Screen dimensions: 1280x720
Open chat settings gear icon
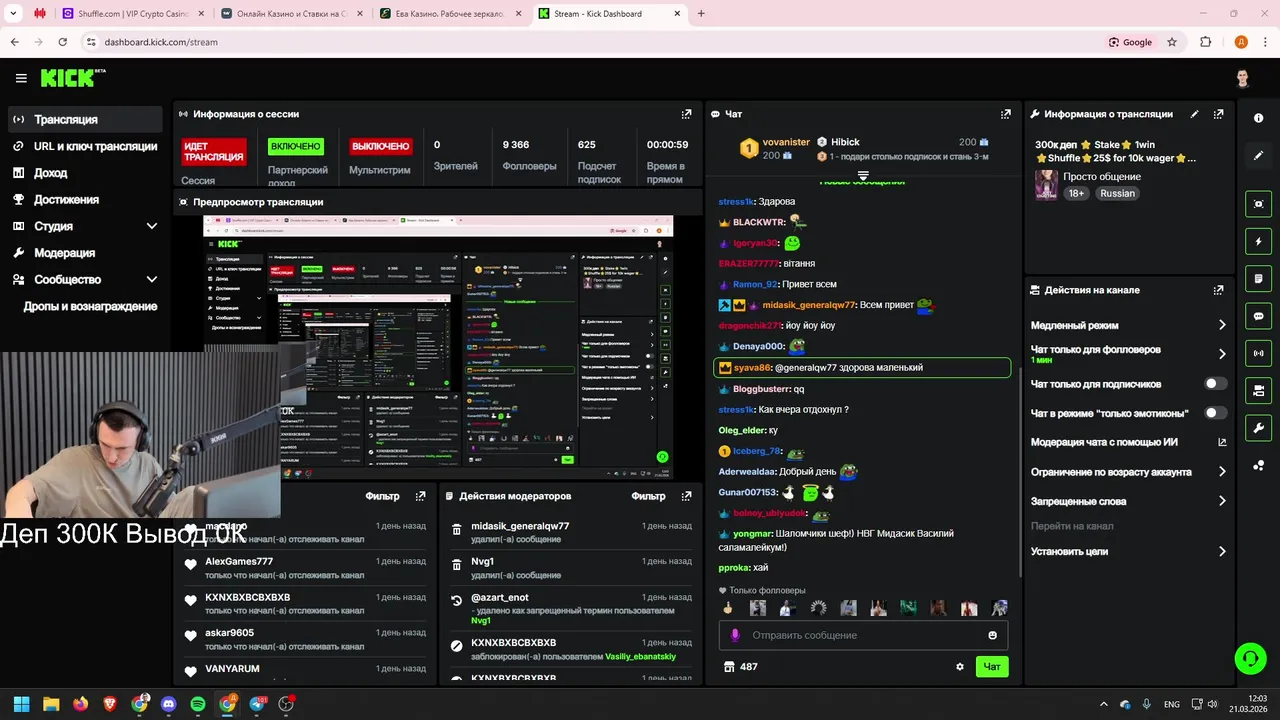tap(960, 667)
